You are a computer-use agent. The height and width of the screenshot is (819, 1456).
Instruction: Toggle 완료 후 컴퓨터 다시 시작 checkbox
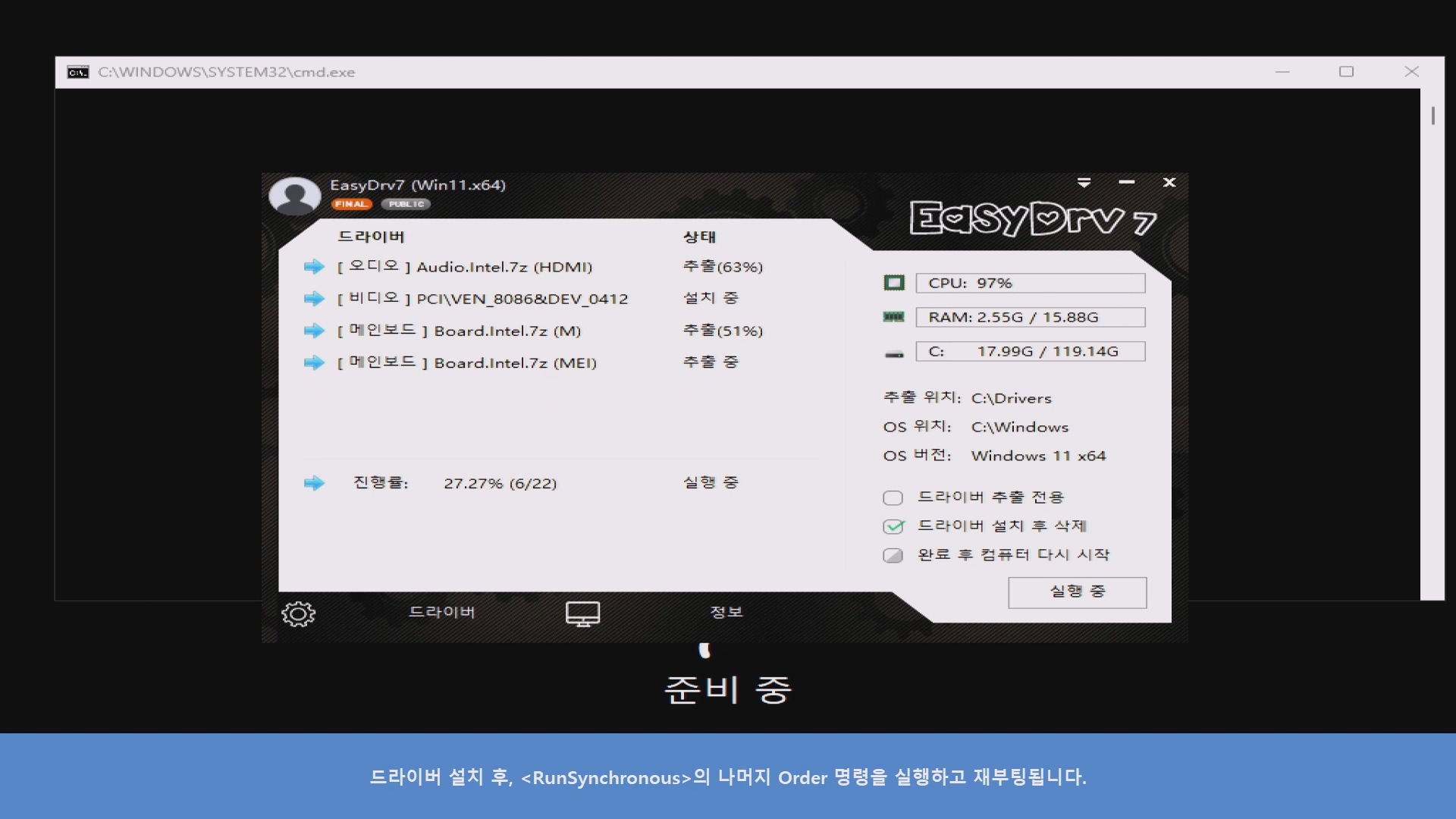(893, 555)
